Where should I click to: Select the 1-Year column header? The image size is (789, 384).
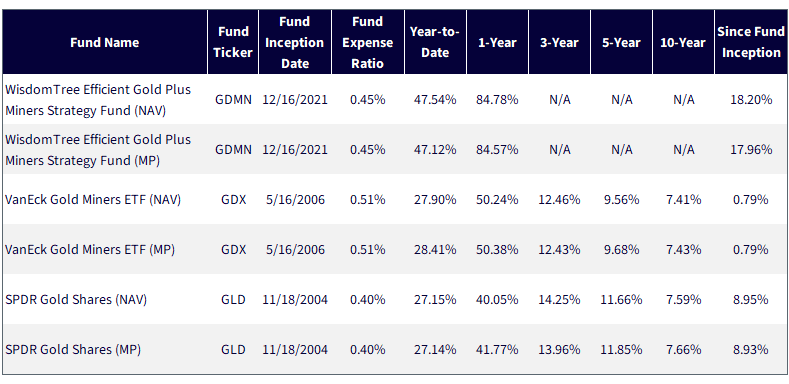[497, 42]
